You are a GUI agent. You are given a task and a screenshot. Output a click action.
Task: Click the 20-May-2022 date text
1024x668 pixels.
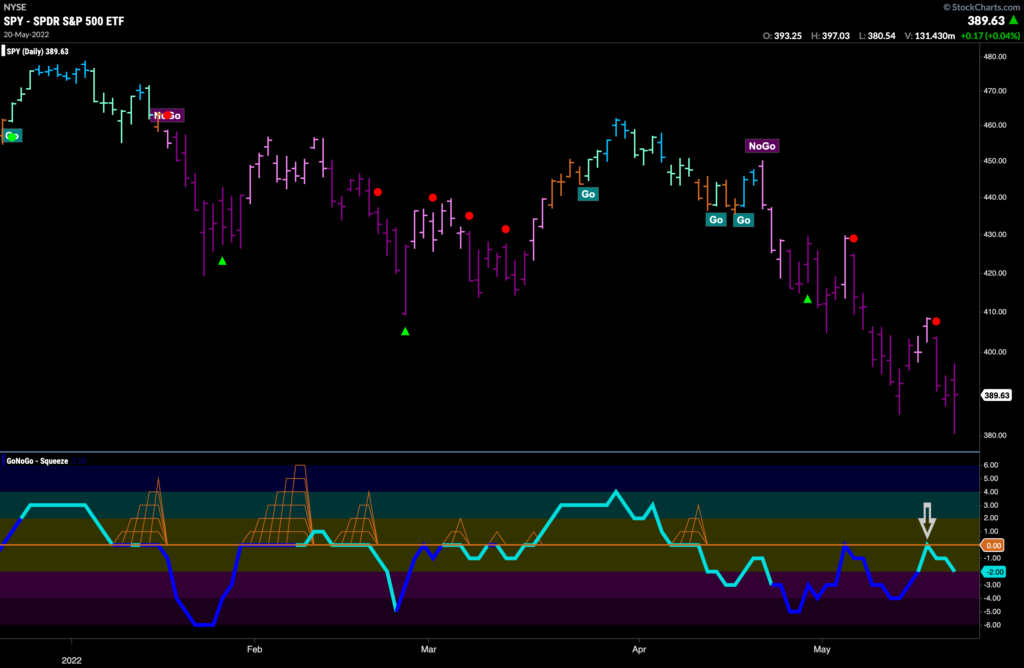(x=26, y=34)
